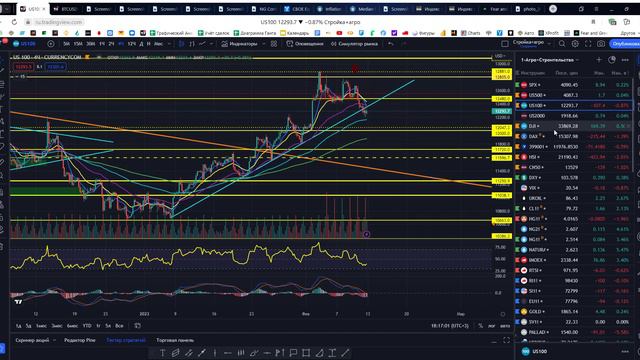
Task: Enter fullscreen mode icon in top toolbar
Action: click(x=588, y=44)
